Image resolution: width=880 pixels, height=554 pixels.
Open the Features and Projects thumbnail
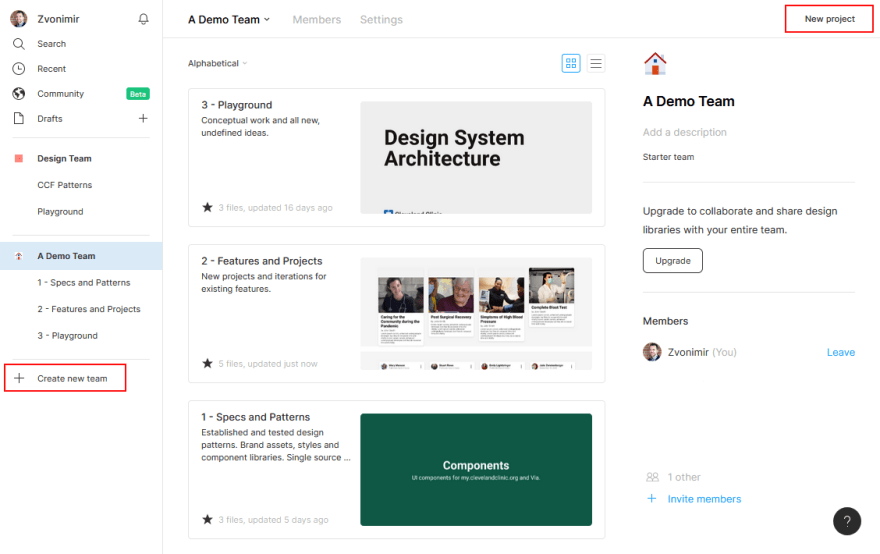(x=476, y=313)
